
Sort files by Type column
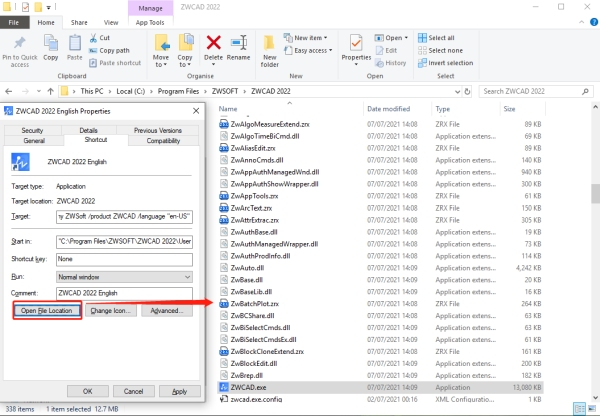(x=443, y=109)
